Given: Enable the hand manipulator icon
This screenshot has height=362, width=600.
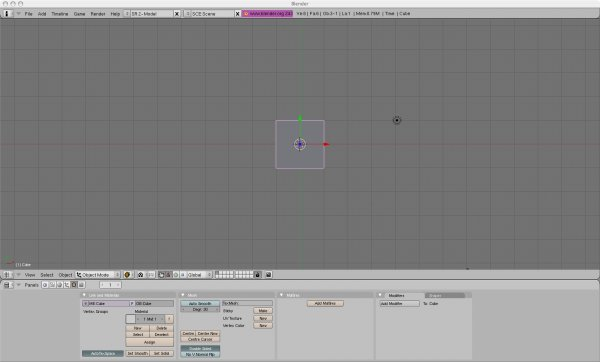Looking at the screenshot, I should tap(161, 275).
